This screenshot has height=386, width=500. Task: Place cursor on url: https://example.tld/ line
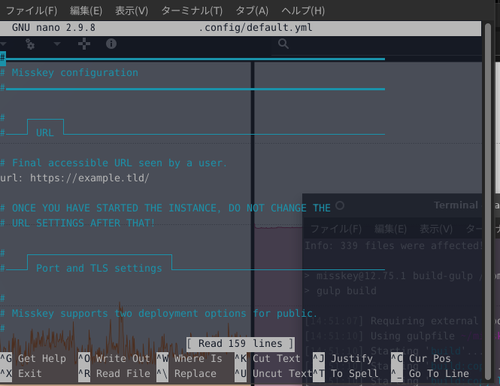tap(75, 178)
